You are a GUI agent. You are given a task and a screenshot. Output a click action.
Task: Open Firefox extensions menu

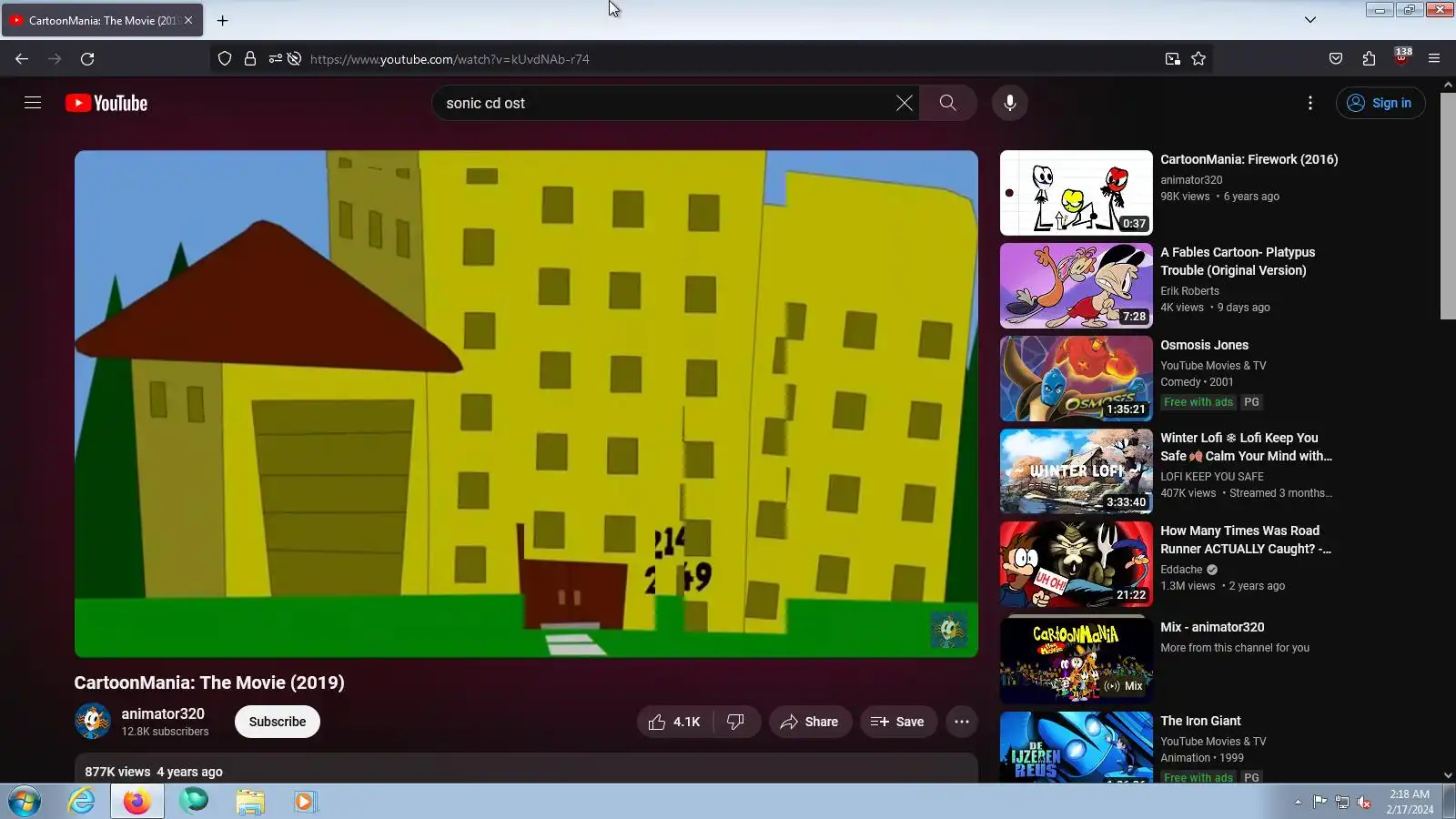click(x=1369, y=59)
